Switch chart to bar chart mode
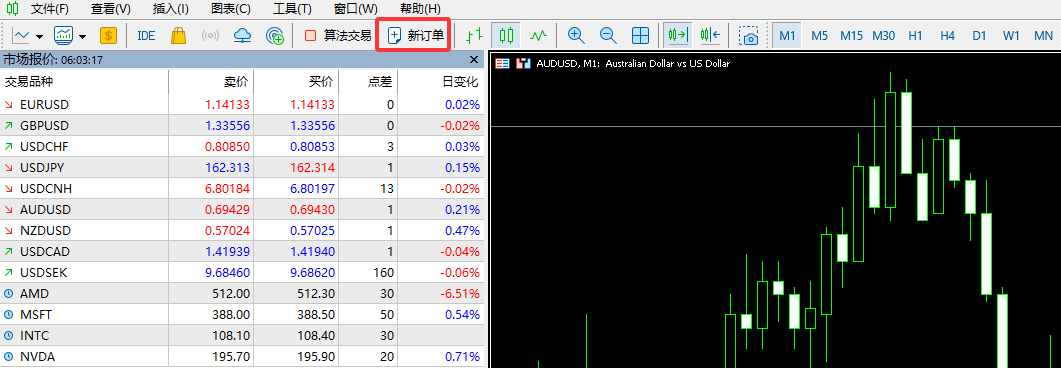1061x368 pixels. pos(474,35)
